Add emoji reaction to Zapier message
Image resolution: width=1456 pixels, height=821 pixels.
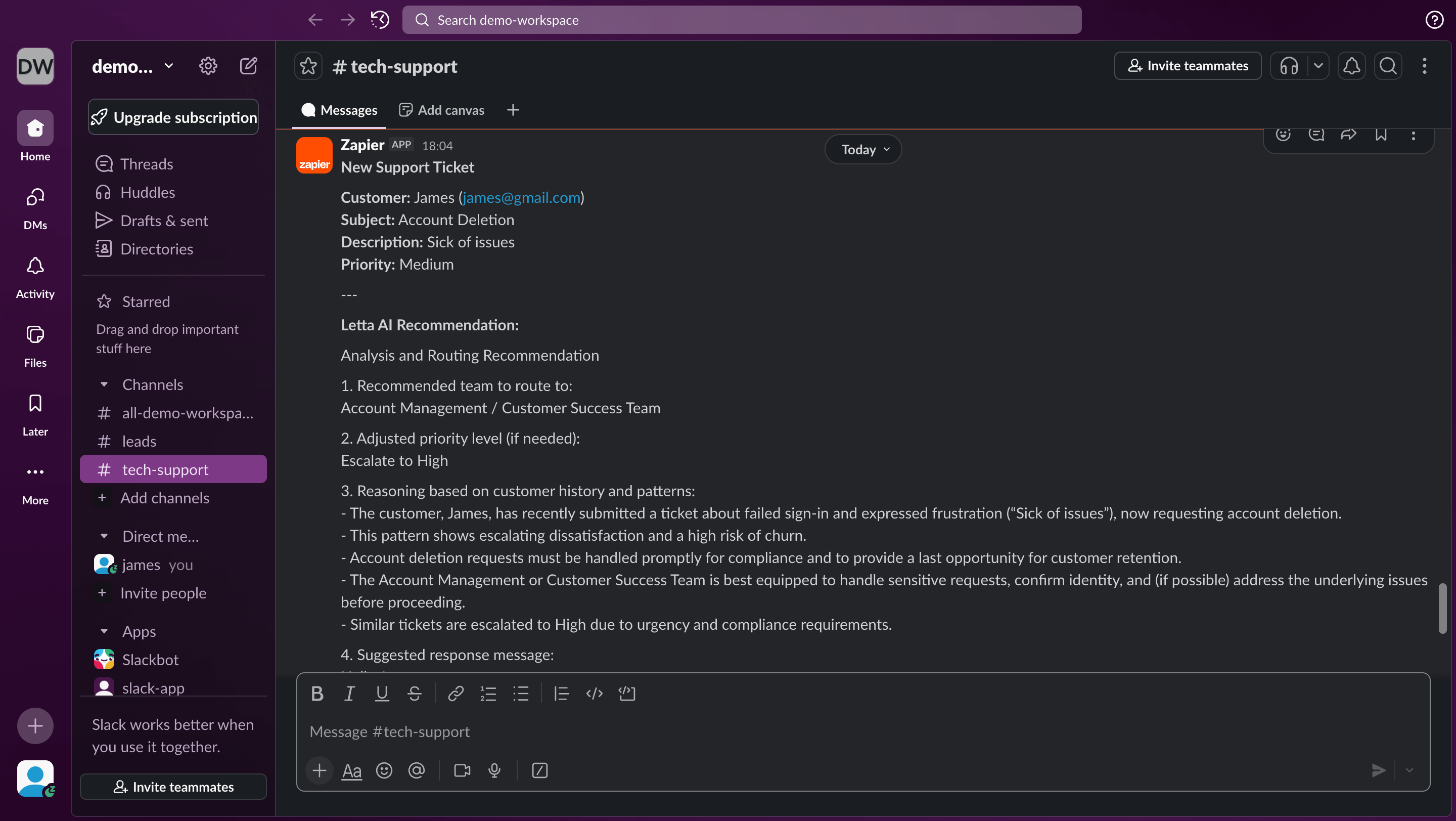click(1283, 135)
